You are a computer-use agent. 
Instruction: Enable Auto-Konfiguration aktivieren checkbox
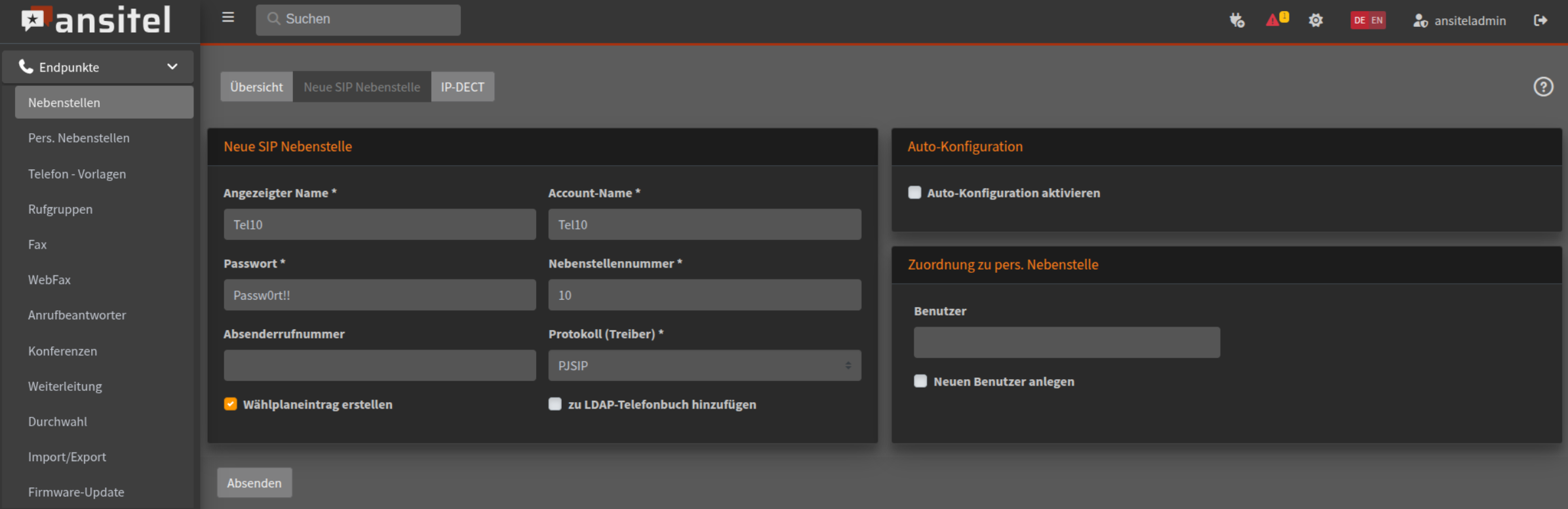click(x=914, y=192)
